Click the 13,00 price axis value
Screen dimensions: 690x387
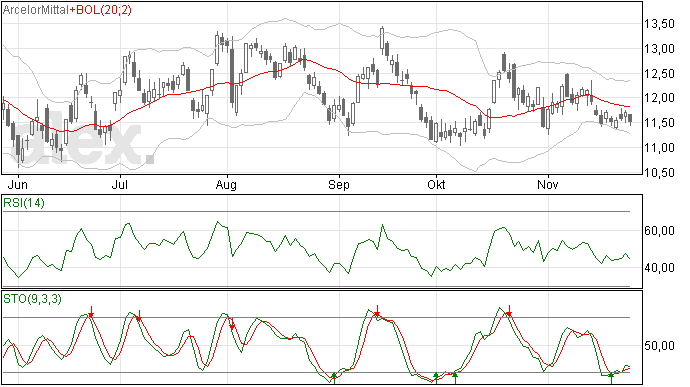click(x=659, y=49)
